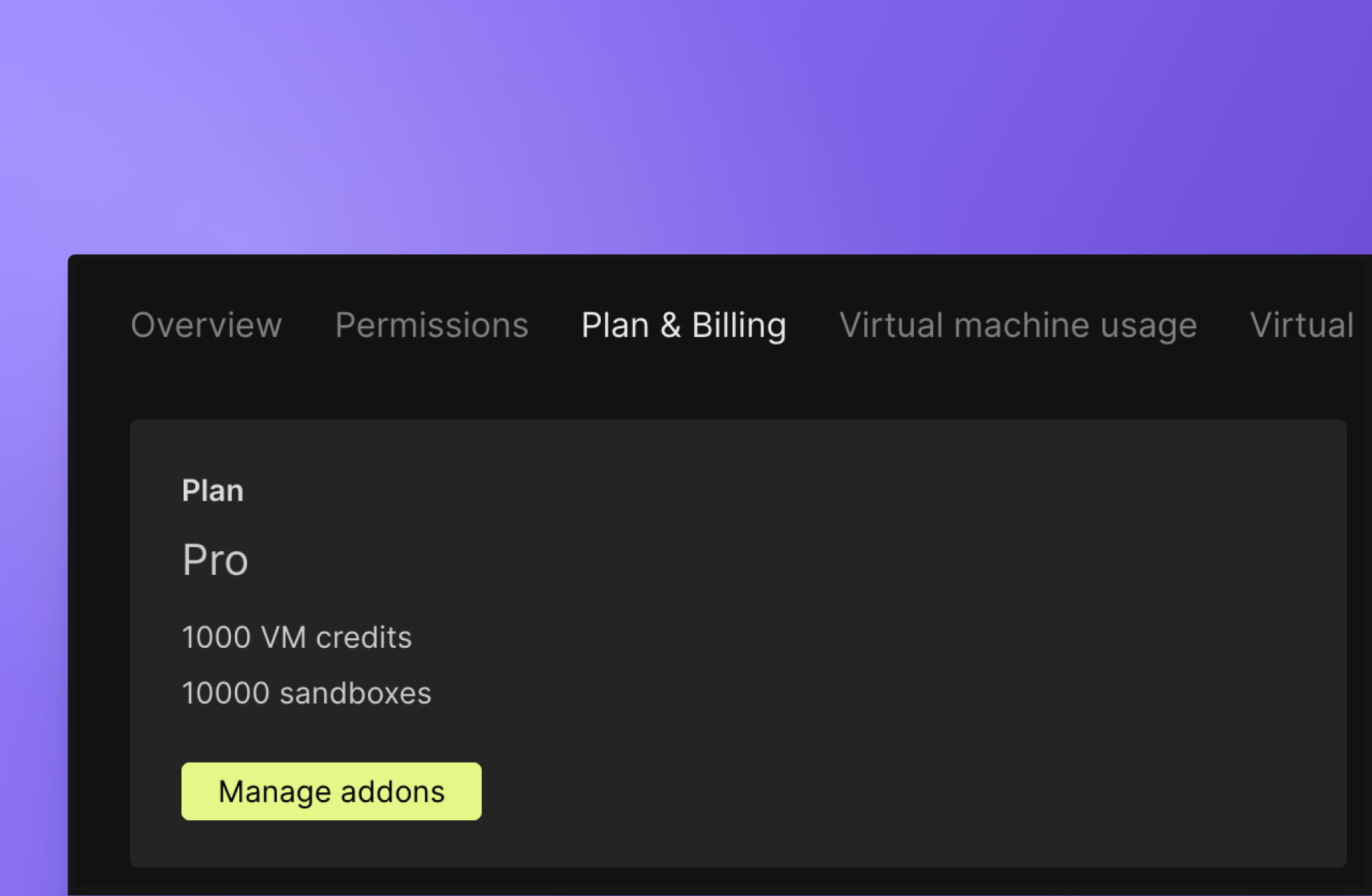Select the VM credits allocation line

tap(297, 637)
